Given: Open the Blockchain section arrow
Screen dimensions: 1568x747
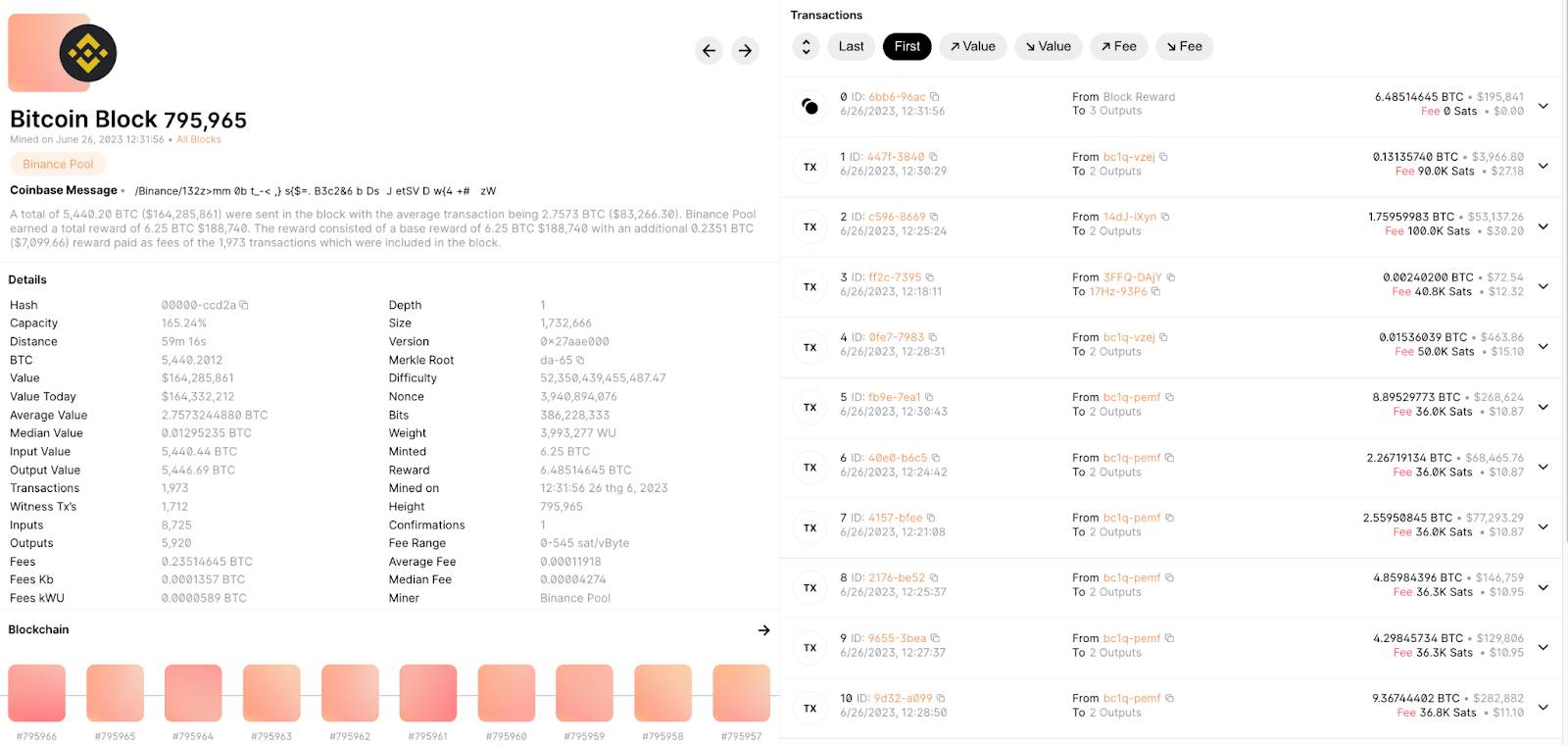Looking at the screenshot, I should (x=764, y=630).
